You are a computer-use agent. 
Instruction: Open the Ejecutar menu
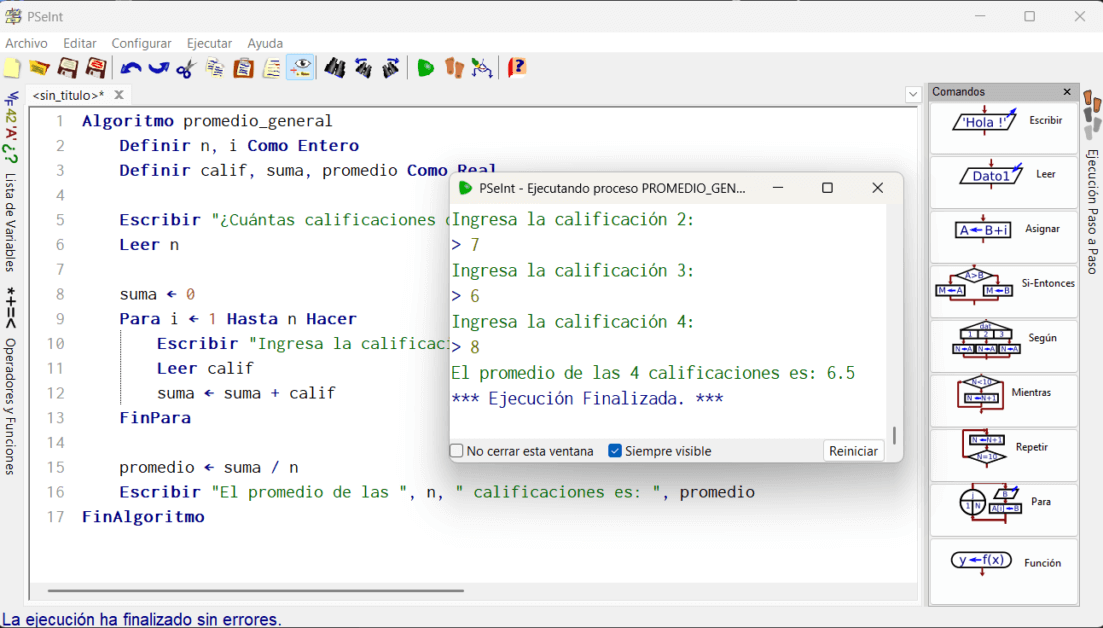tap(209, 43)
